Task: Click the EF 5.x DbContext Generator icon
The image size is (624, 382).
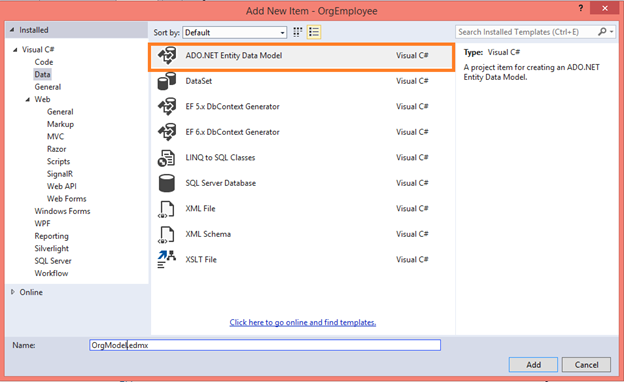Action: (x=167, y=107)
